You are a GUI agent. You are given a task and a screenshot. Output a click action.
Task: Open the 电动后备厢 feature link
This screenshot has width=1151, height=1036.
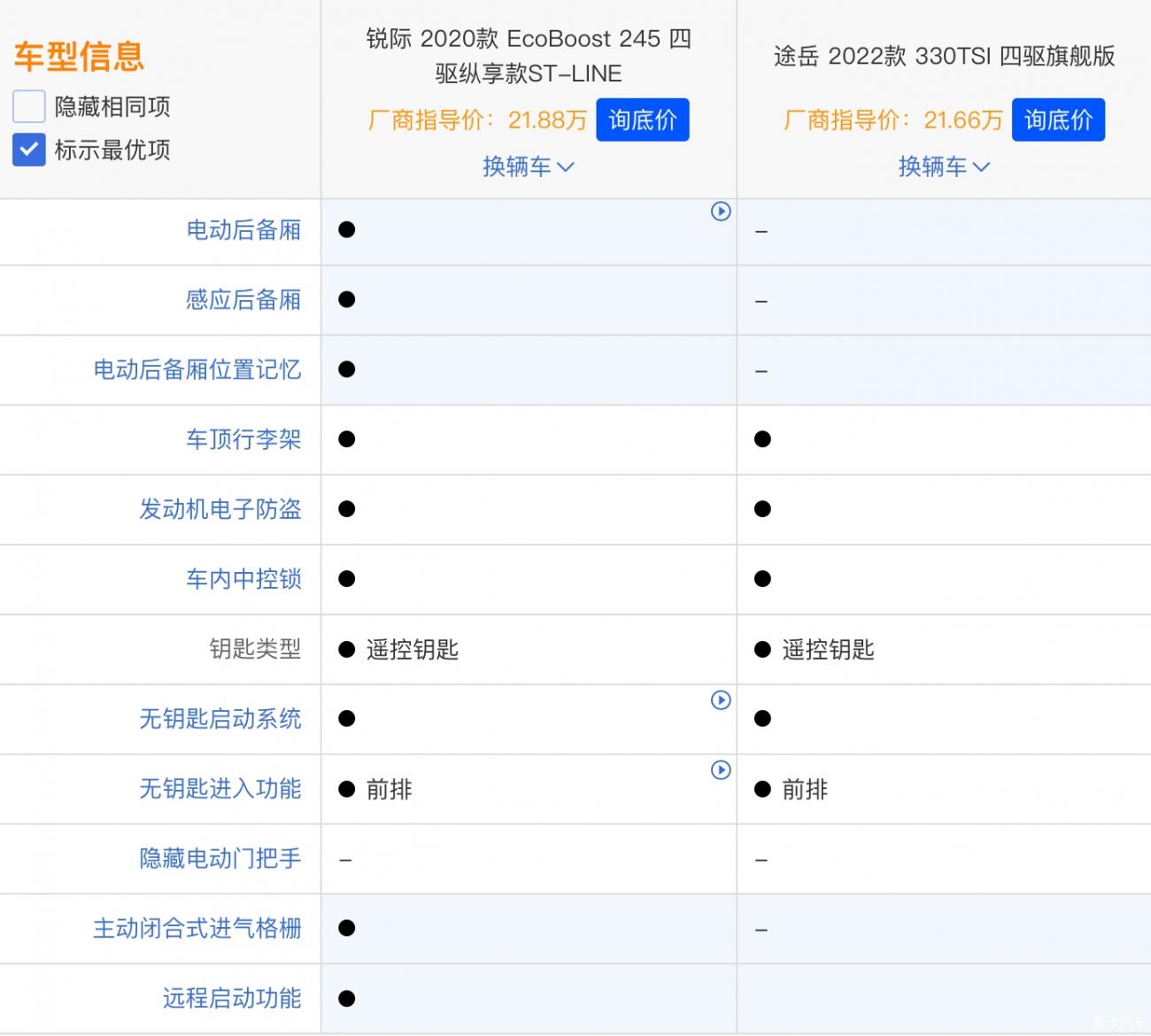(x=243, y=230)
